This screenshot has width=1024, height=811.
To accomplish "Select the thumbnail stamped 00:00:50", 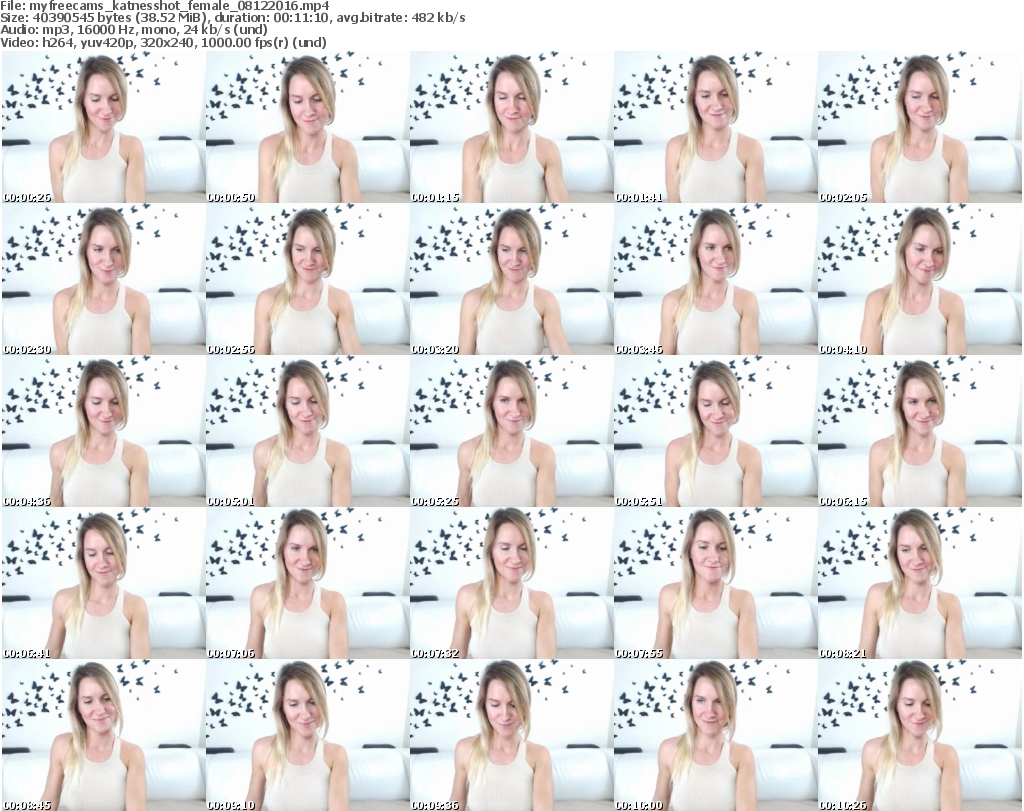I will (308, 127).
